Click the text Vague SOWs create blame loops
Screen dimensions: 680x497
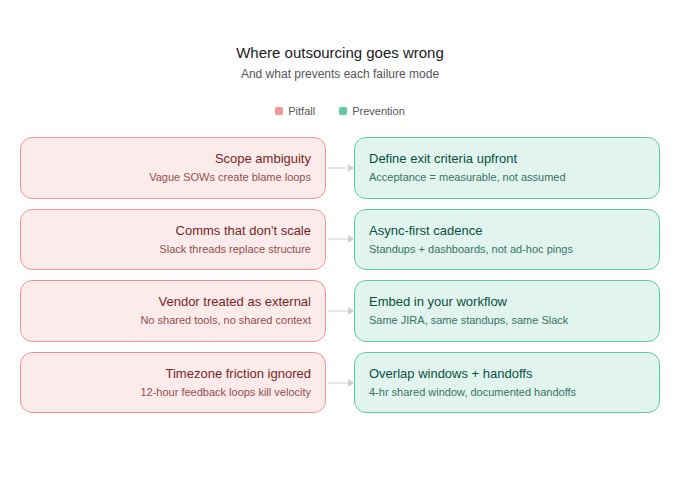230,177
